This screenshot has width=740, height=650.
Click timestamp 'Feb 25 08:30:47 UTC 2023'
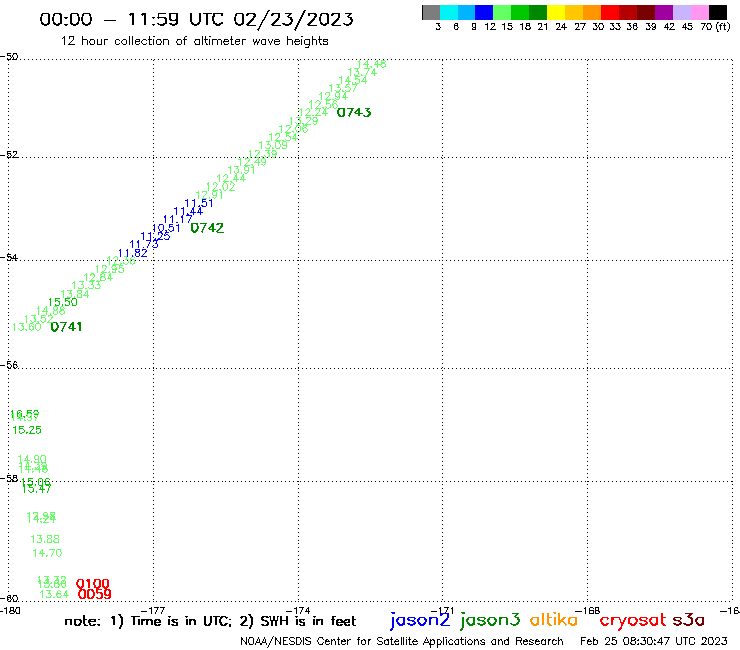[x=654, y=641]
